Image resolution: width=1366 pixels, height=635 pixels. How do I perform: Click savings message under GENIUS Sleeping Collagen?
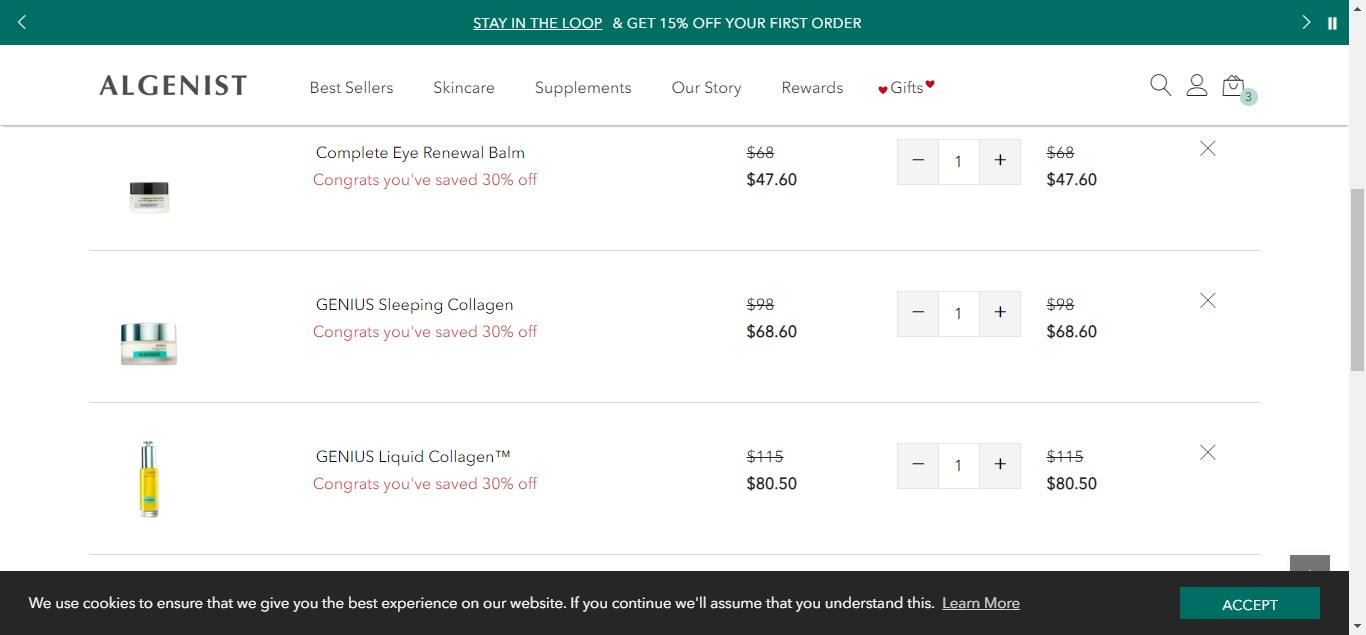click(425, 332)
